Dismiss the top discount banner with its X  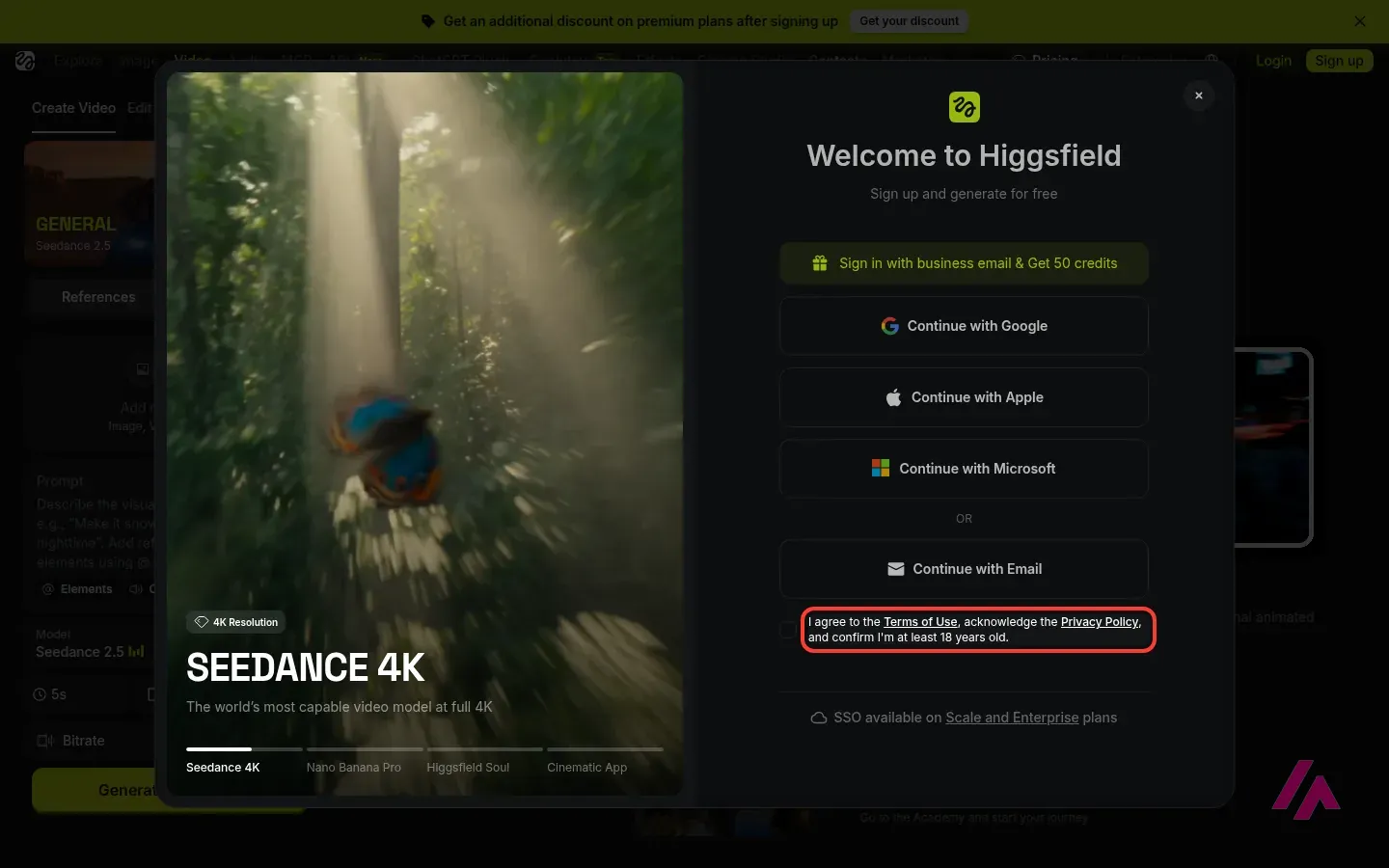pyautogui.click(x=1360, y=21)
